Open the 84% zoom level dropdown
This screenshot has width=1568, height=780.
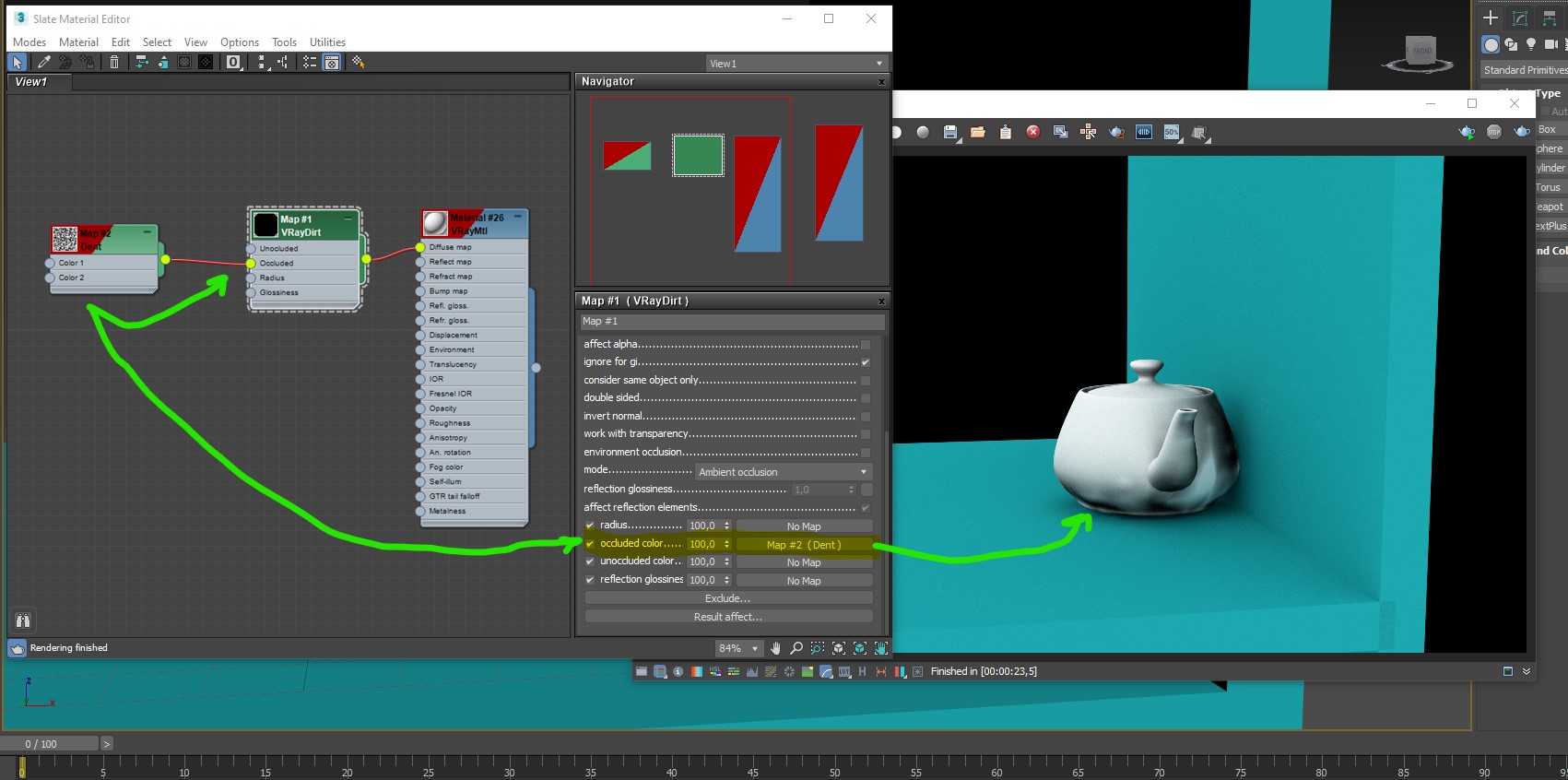coord(738,648)
